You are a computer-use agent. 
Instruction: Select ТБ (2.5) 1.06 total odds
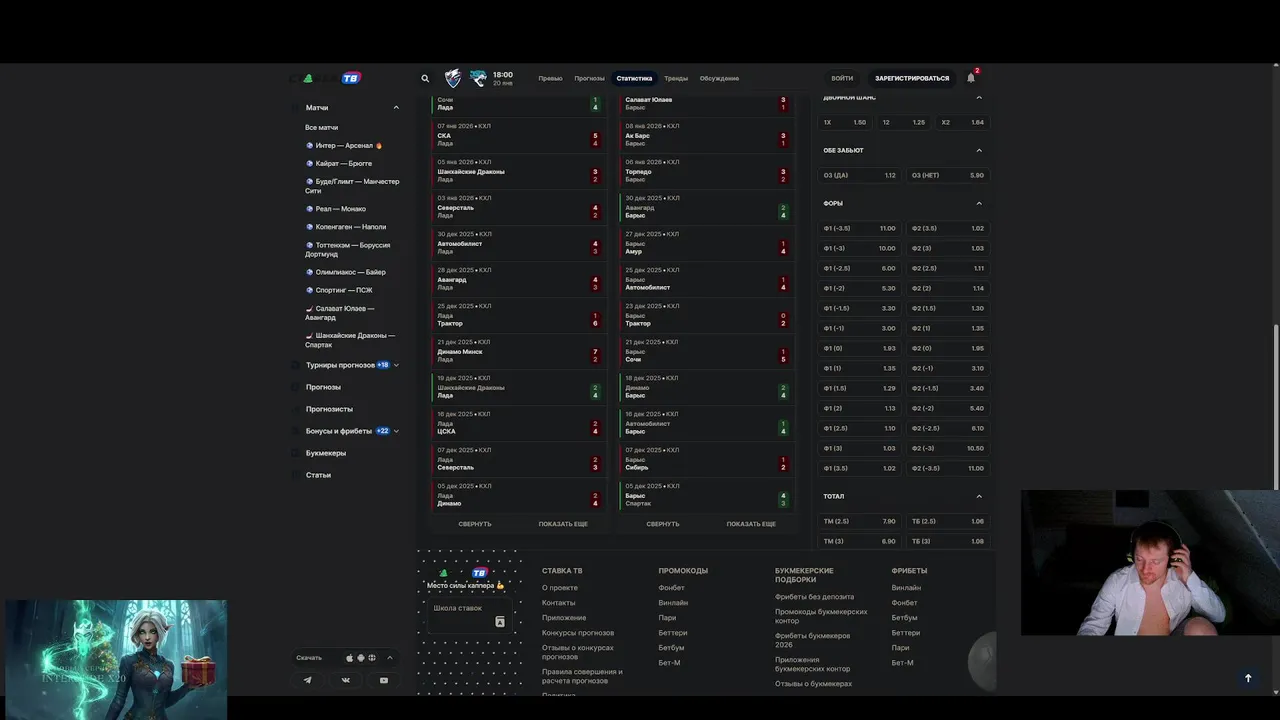click(948, 521)
